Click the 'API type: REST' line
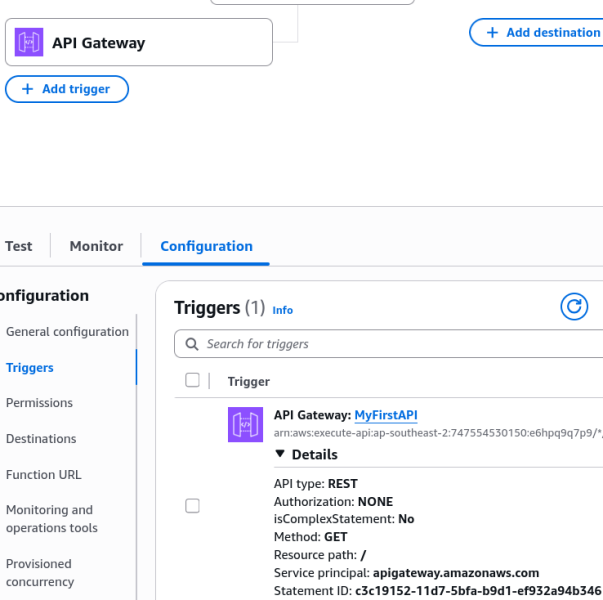Screen dimensions: 603x600 pyautogui.click(x=315, y=483)
